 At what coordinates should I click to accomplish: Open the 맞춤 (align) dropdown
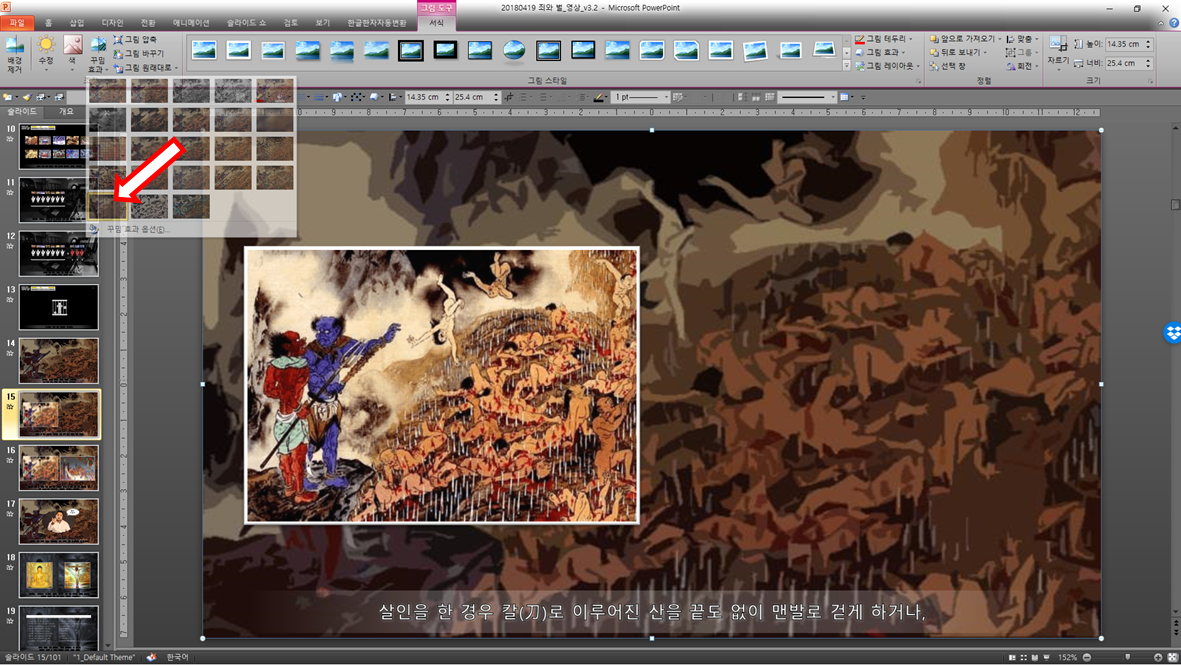point(1021,39)
